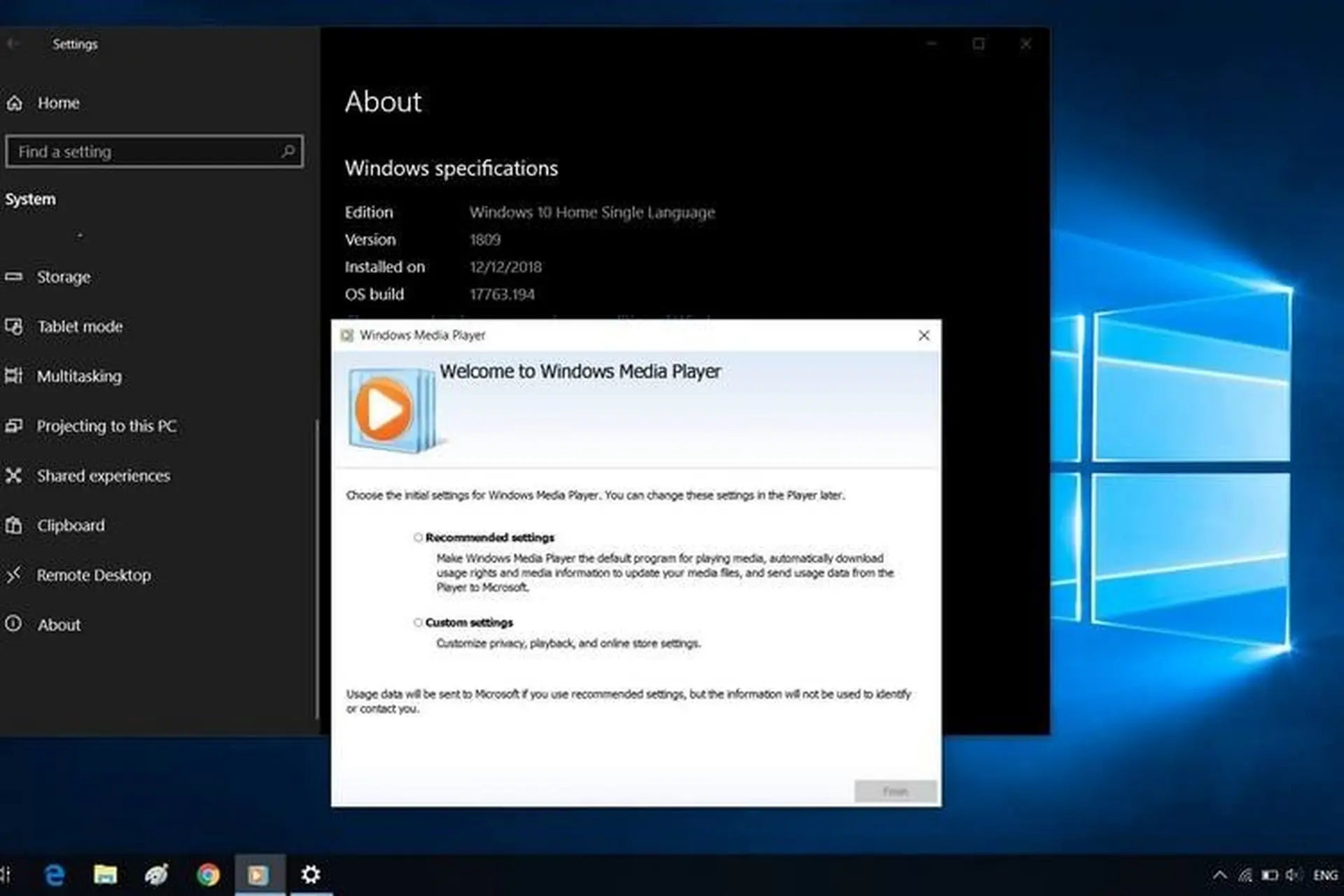Click the Windows specifications heading
The height and width of the screenshot is (896, 1344).
(x=451, y=169)
